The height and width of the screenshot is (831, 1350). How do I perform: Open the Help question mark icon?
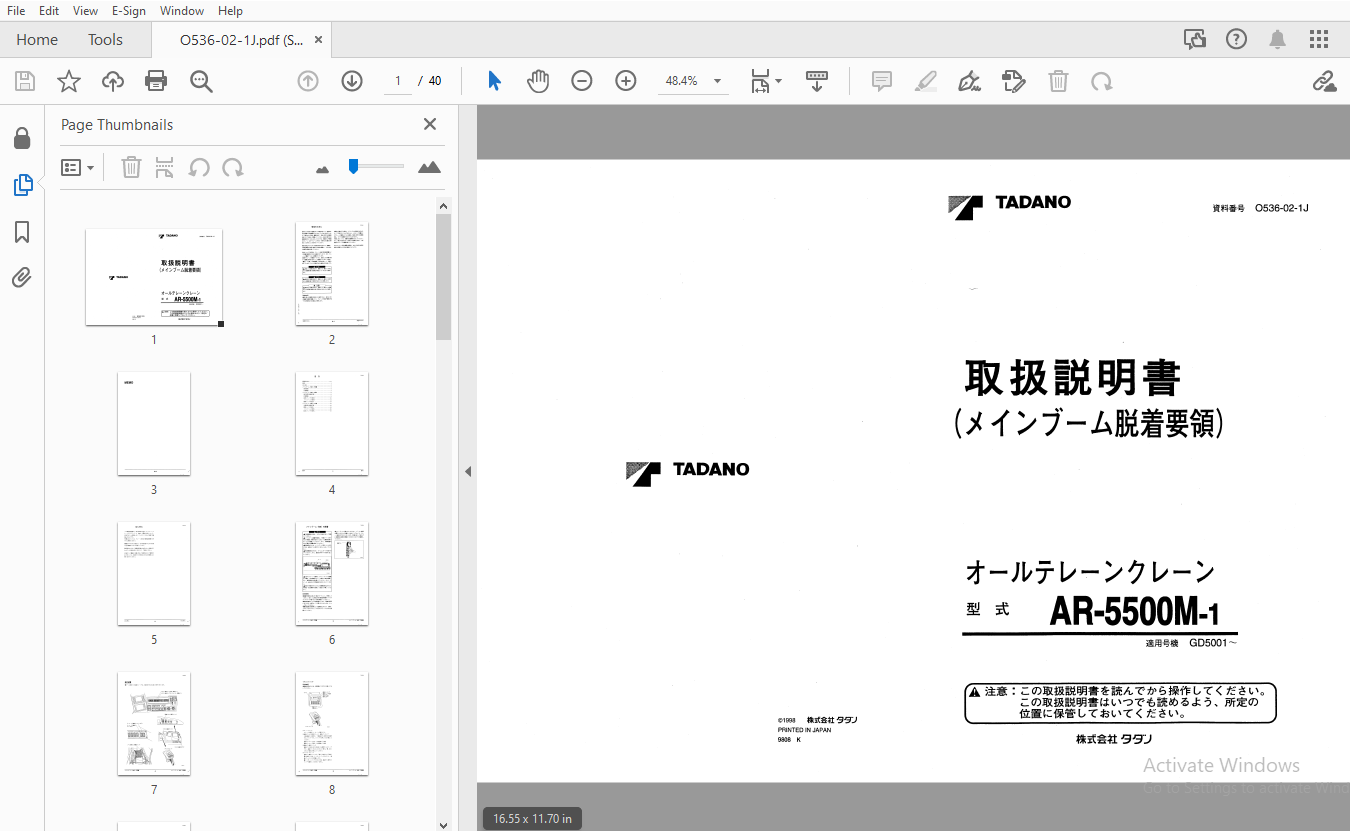tap(1237, 40)
